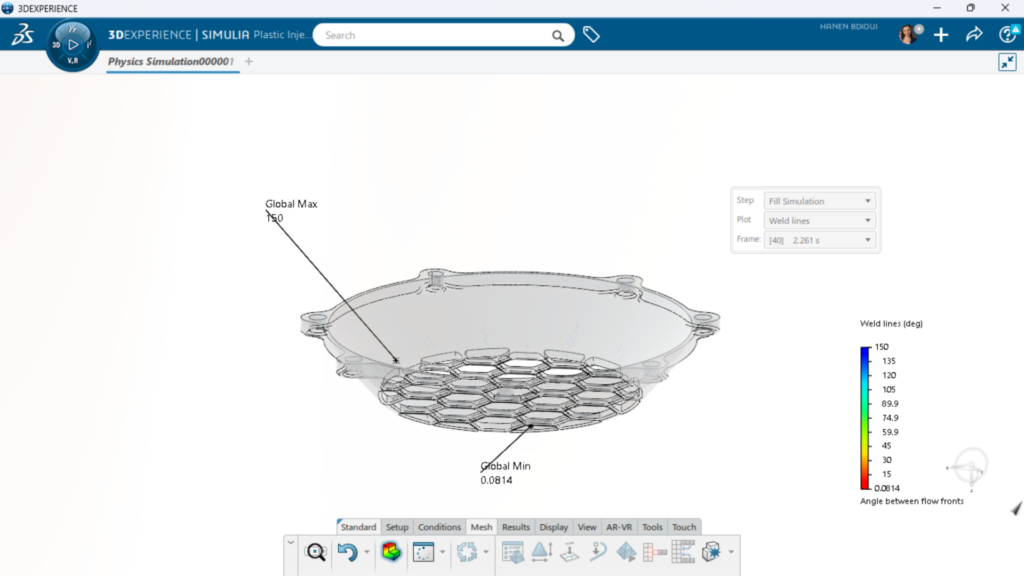Expand the cube starburst icon dropdown
The height and width of the screenshot is (576, 1024).
(x=731, y=552)
